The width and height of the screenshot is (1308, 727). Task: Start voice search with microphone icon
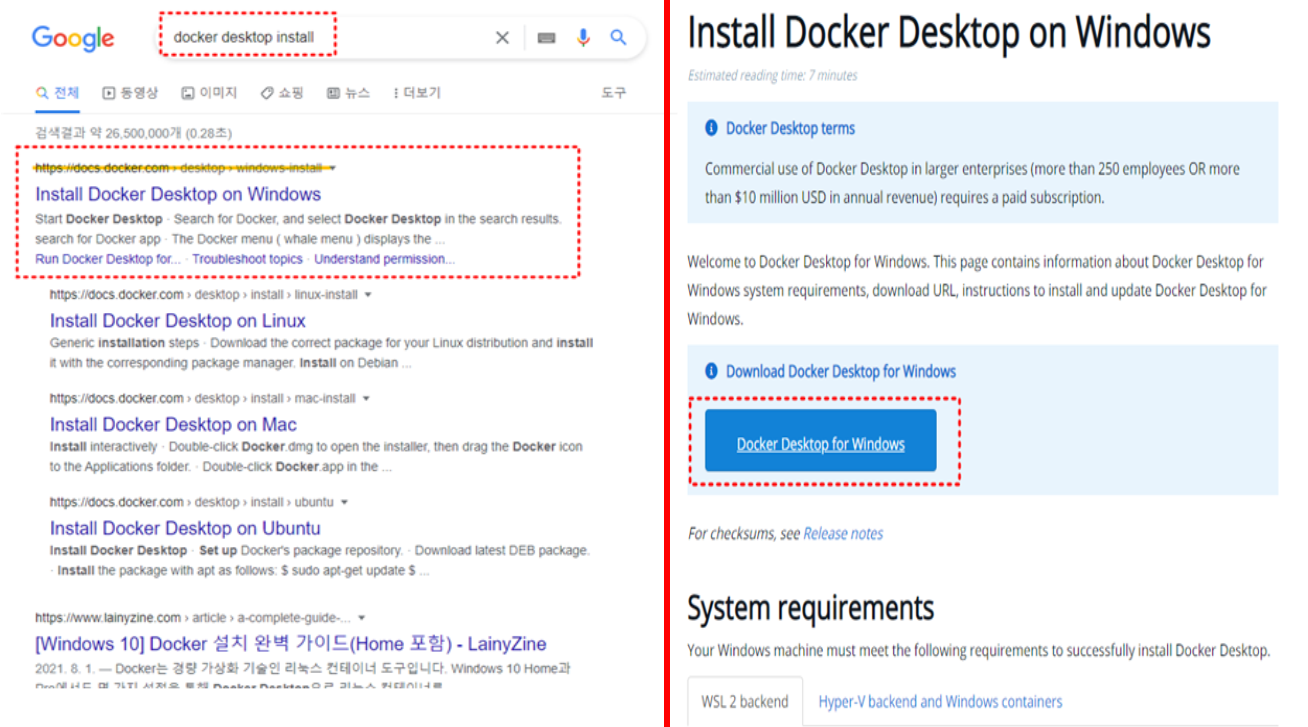pos(583,38)
